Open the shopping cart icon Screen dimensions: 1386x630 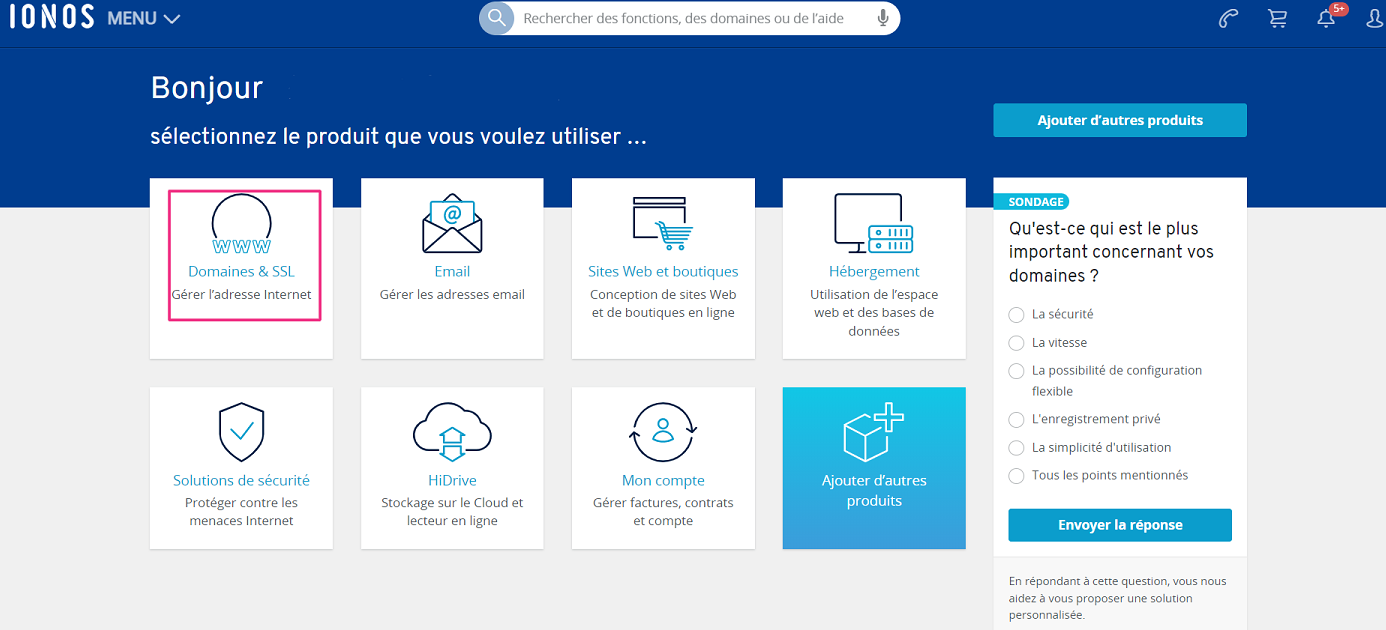pyautogui.click(x=1277, y=18)
